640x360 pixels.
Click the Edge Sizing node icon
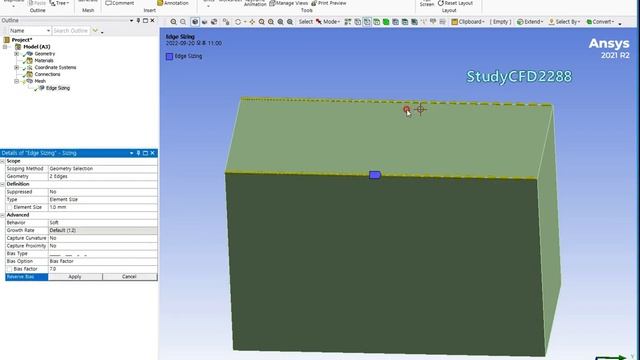41,88
